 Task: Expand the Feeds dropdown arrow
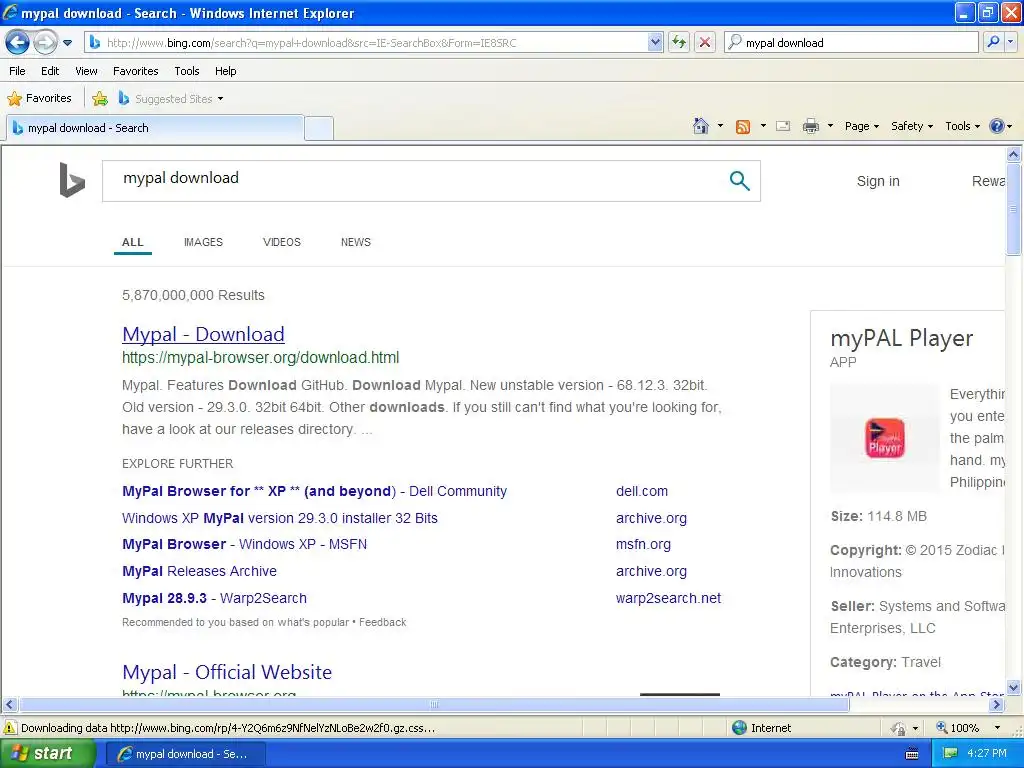click(763, 126)
